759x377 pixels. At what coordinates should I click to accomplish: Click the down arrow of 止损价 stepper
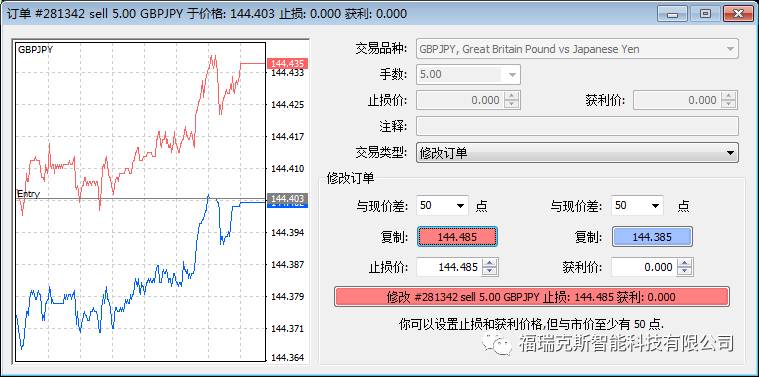tap(490, 271)
